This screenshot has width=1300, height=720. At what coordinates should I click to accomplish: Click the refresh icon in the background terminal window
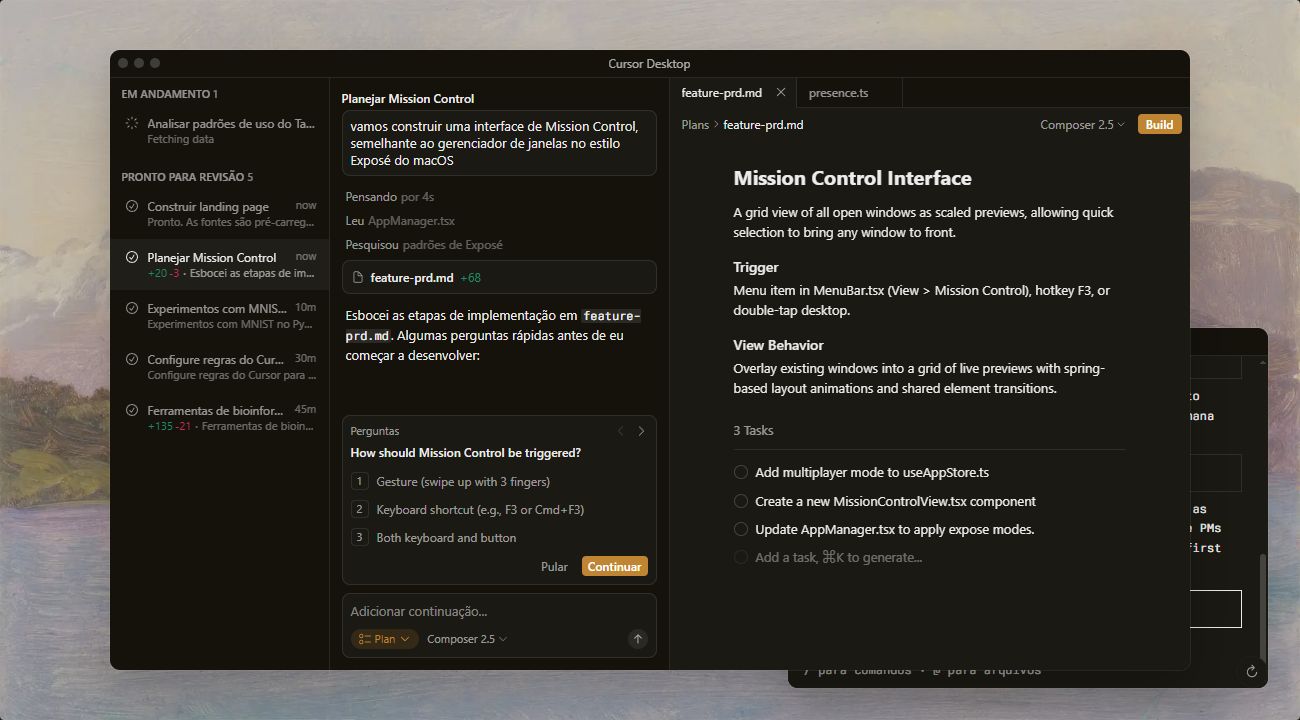coord(1251,672)
